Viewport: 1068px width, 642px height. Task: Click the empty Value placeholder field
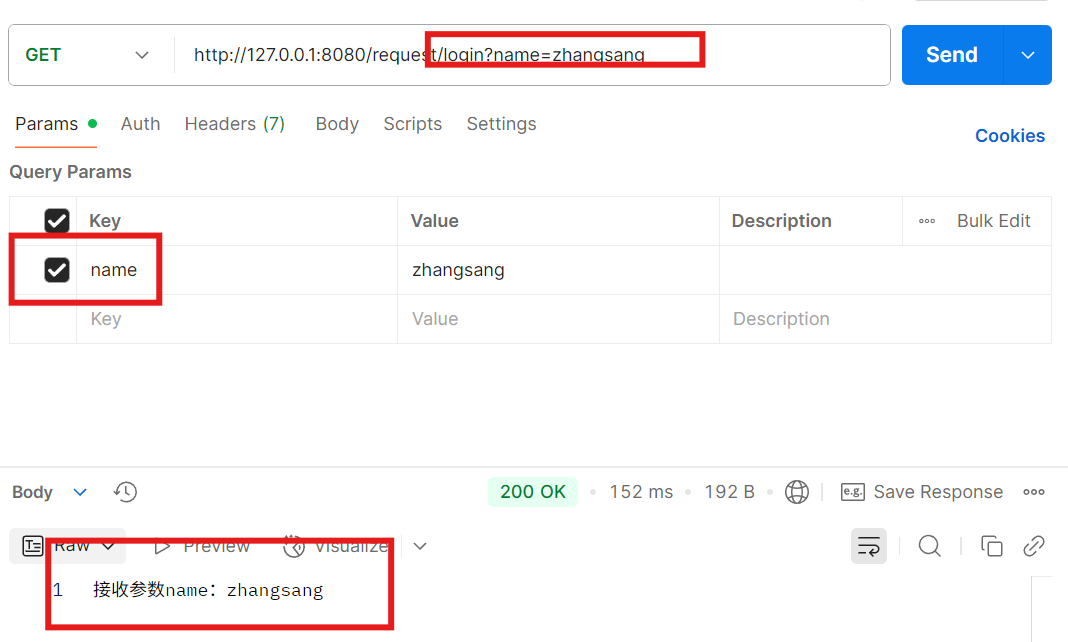pos(559,319)
